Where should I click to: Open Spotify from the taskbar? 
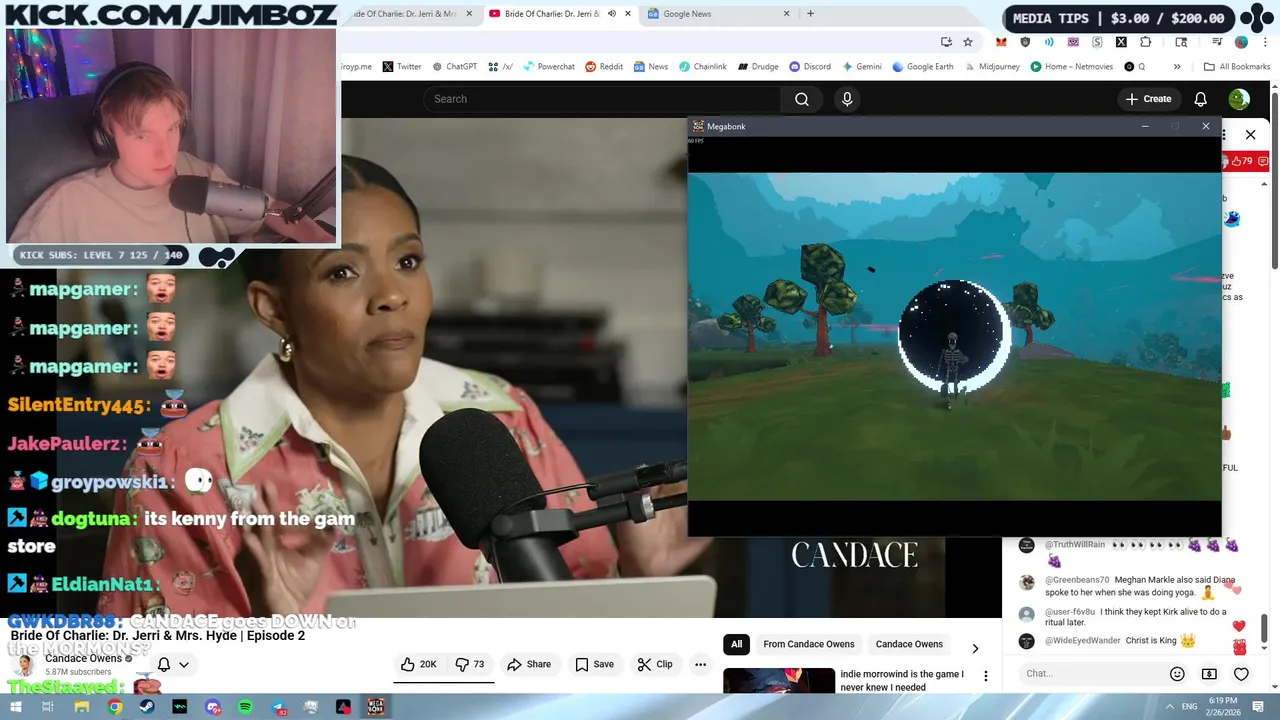246,707
